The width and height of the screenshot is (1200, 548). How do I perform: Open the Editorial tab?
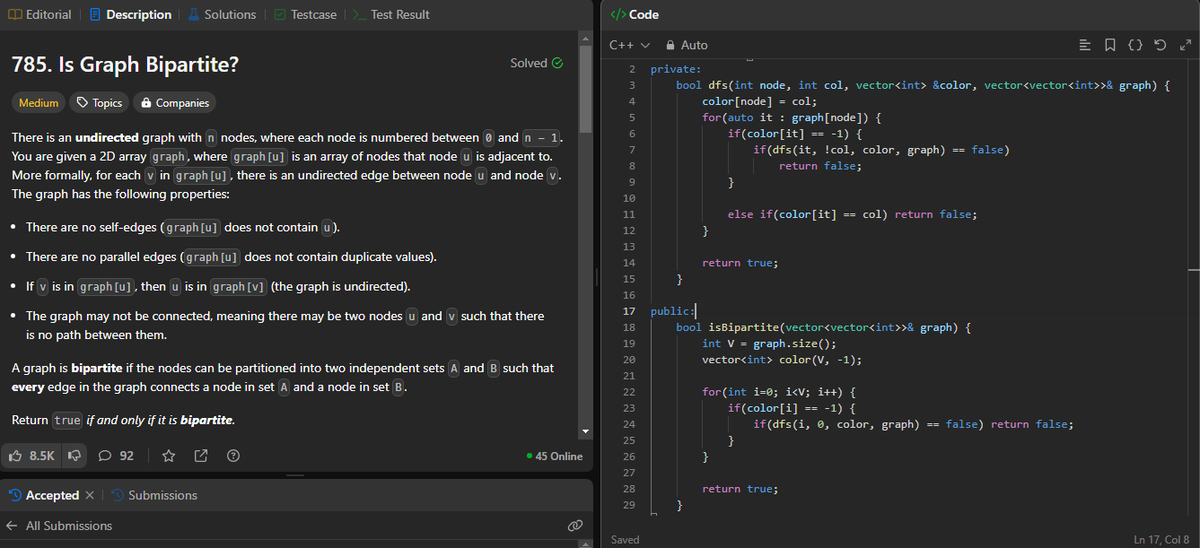[x=38, y=14]
